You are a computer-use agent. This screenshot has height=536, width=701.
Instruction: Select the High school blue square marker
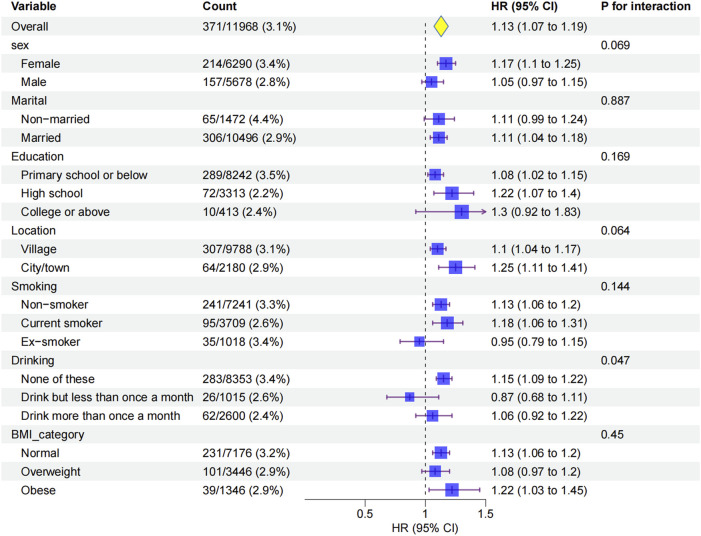[452, 194]
